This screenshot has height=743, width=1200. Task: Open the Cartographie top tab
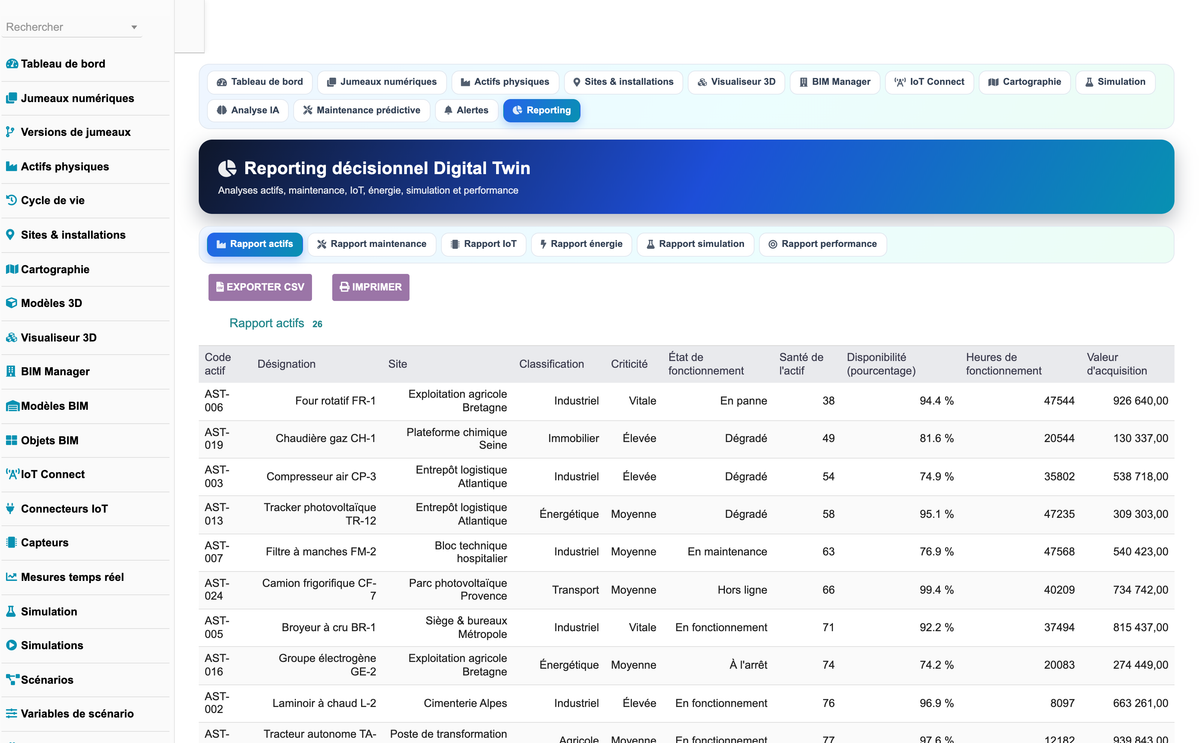click(x=1025, y=82)
